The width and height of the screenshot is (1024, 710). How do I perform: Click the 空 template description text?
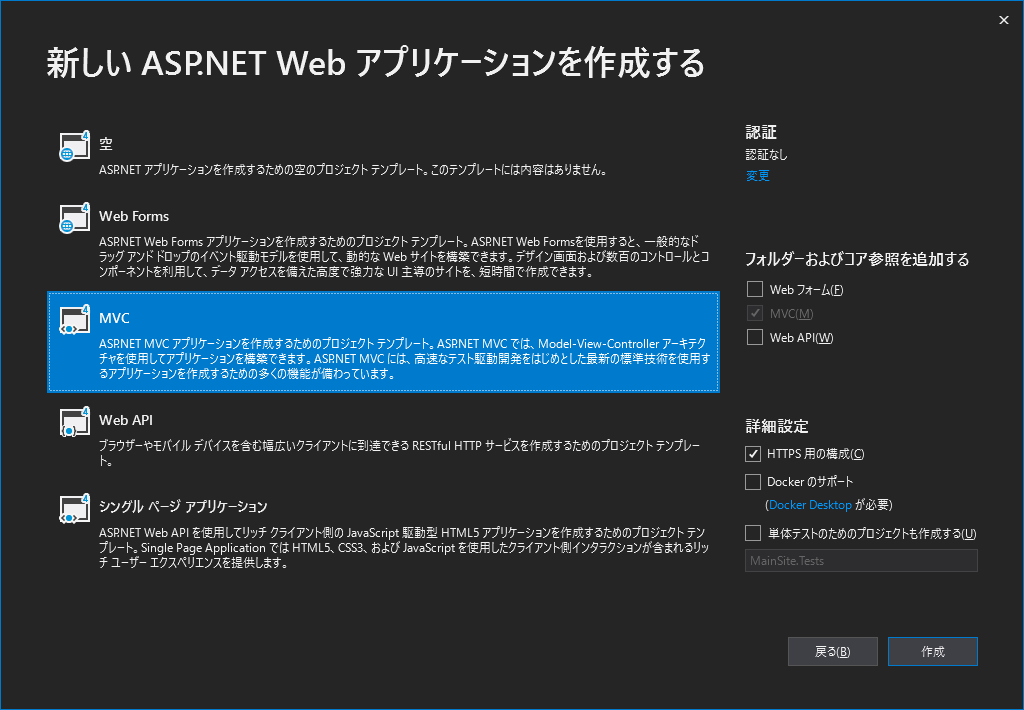pyautogui.click(x=354, y=170)
